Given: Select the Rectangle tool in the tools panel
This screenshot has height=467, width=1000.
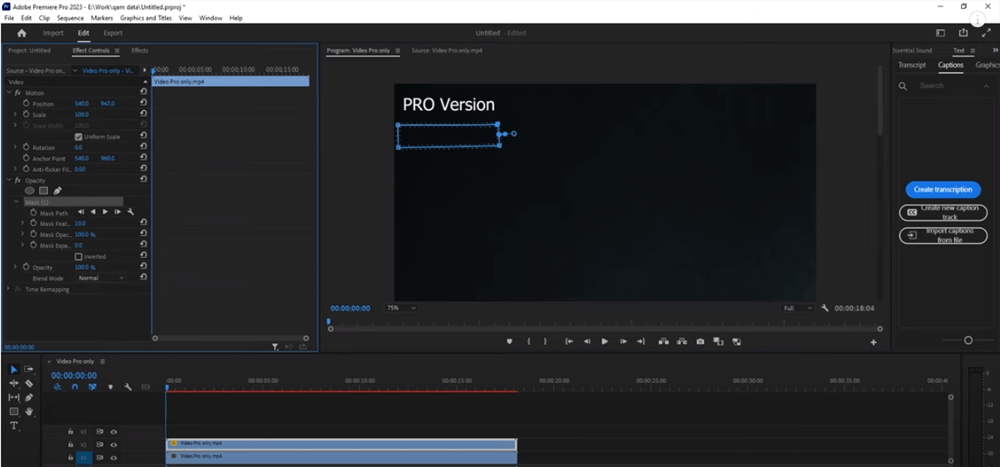Looking at the screenshot, I should 14,411.
